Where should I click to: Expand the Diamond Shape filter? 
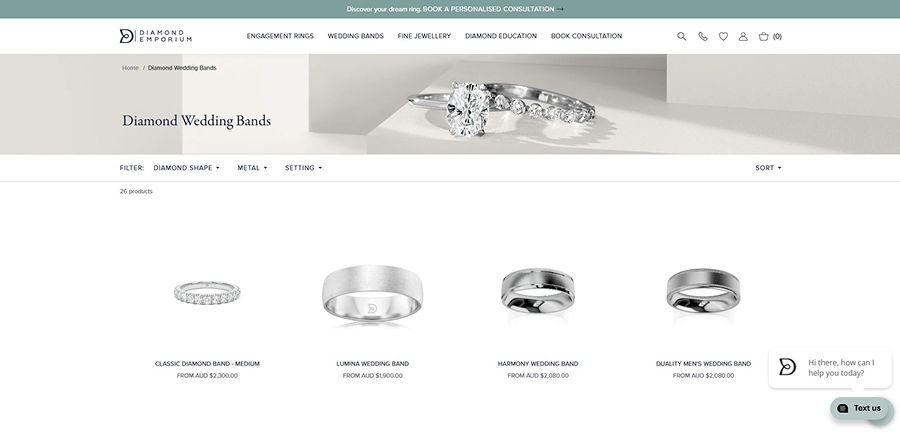(186, 168)
